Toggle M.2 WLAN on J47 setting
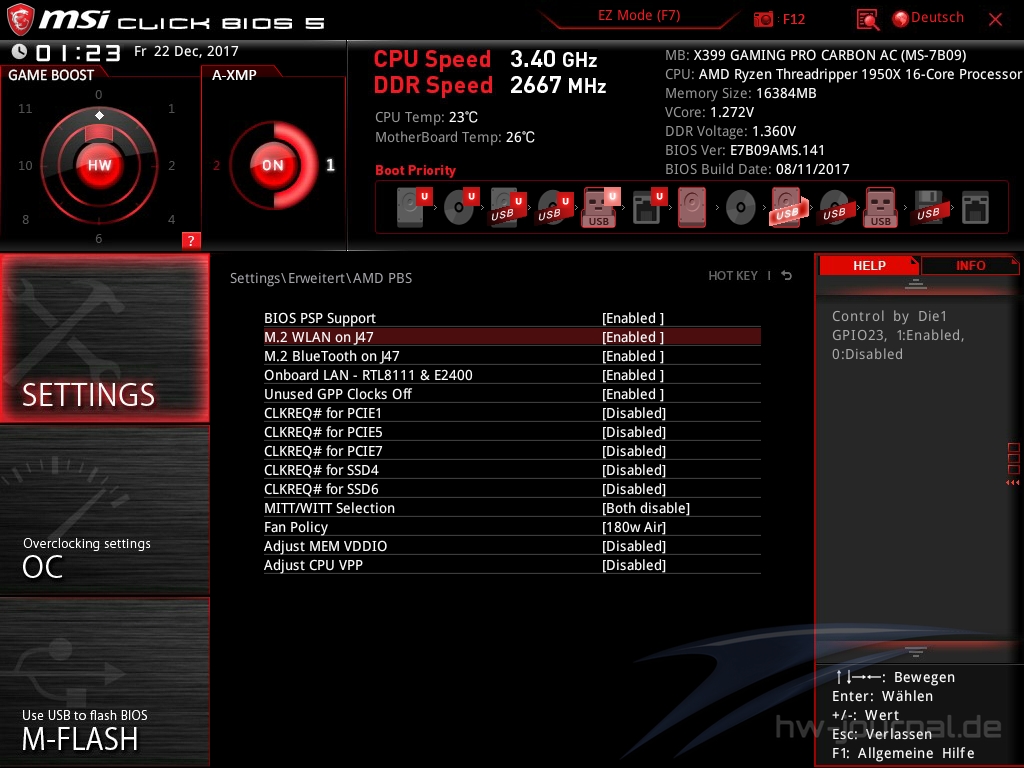 point(512,337)
